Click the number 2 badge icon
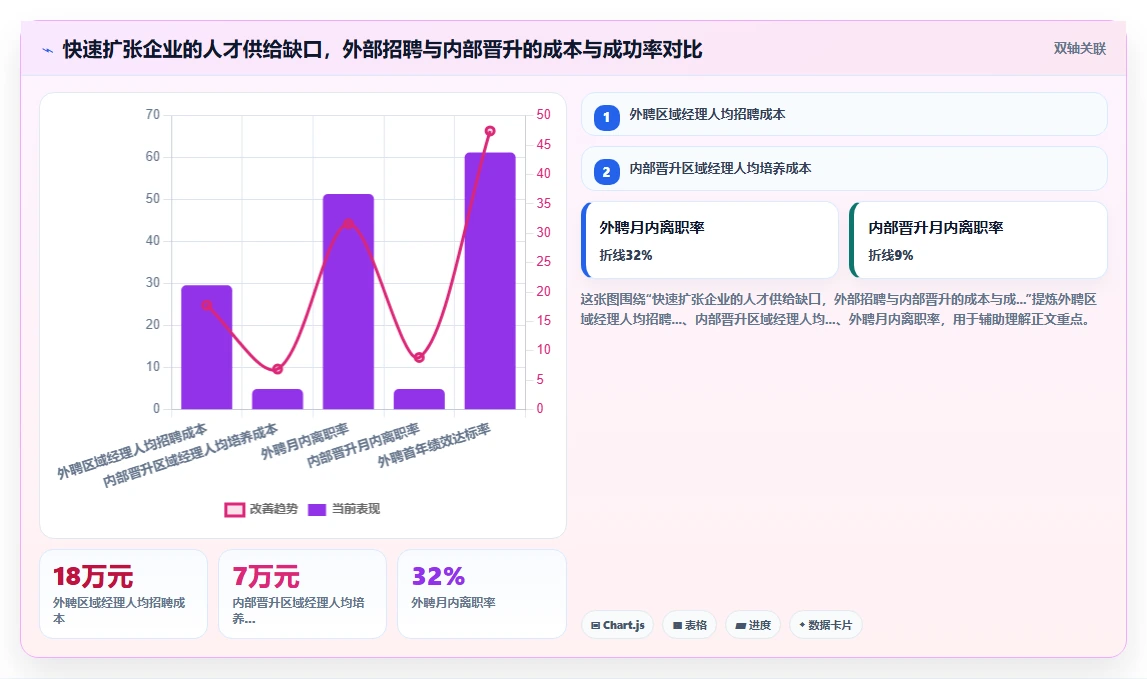The width and height of the screenshot is (1147, 679). (x=606, y=172)
